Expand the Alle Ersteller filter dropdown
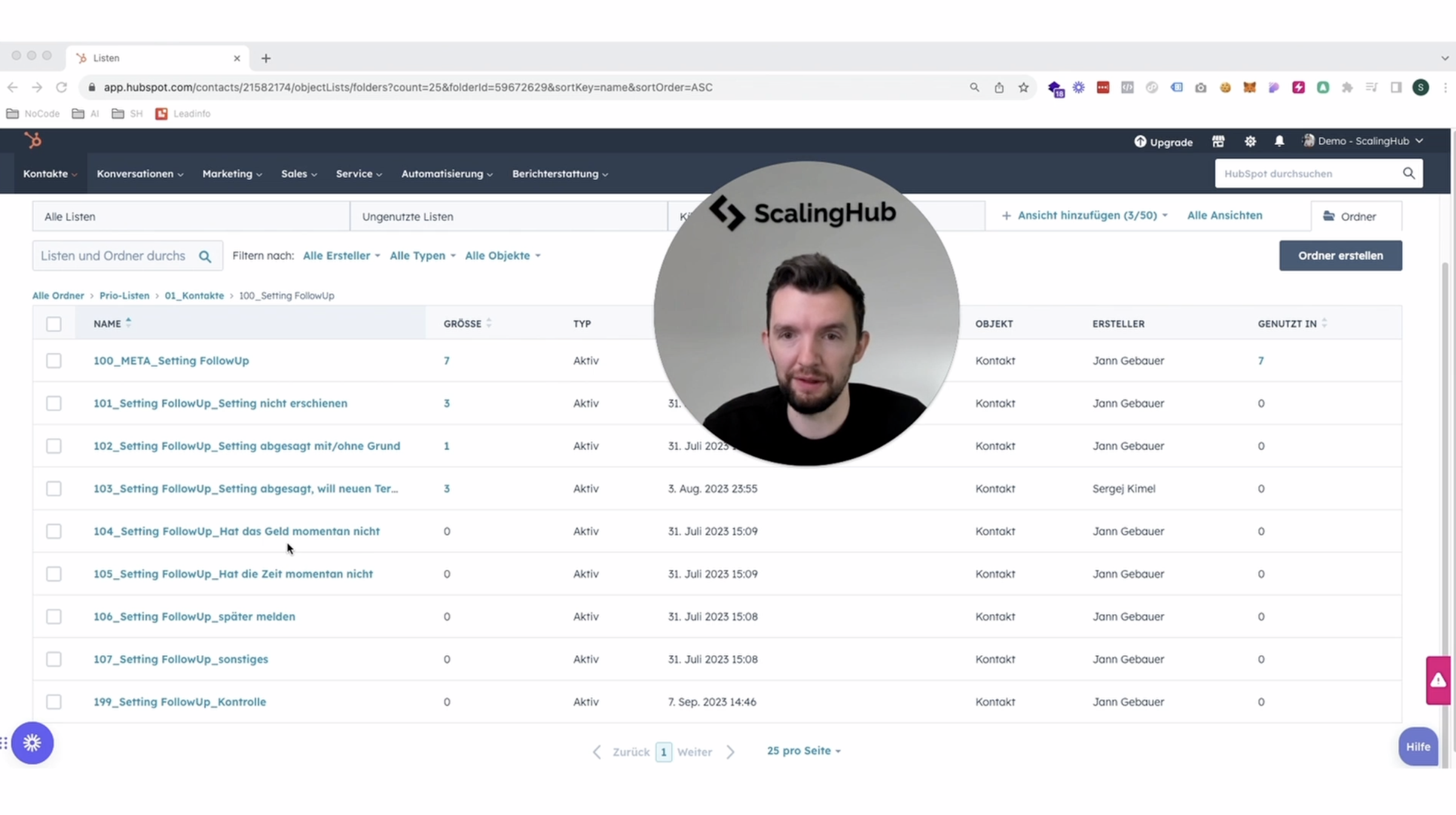 point(342,256)
